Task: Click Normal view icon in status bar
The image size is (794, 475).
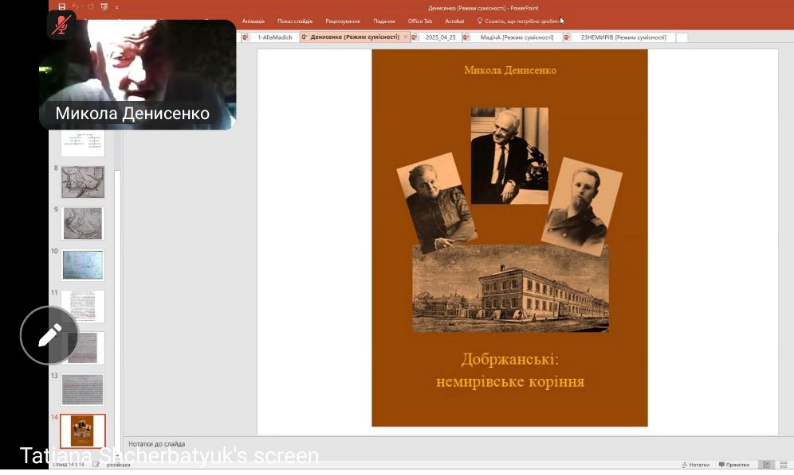Action: tap(765, 464)
